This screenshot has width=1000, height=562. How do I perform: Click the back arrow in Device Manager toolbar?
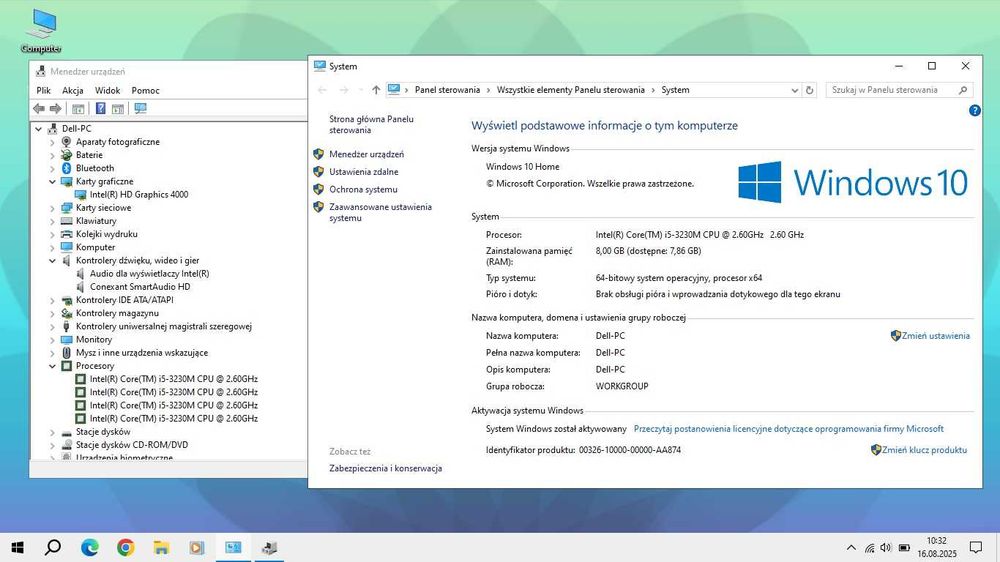tap(39, 108)
